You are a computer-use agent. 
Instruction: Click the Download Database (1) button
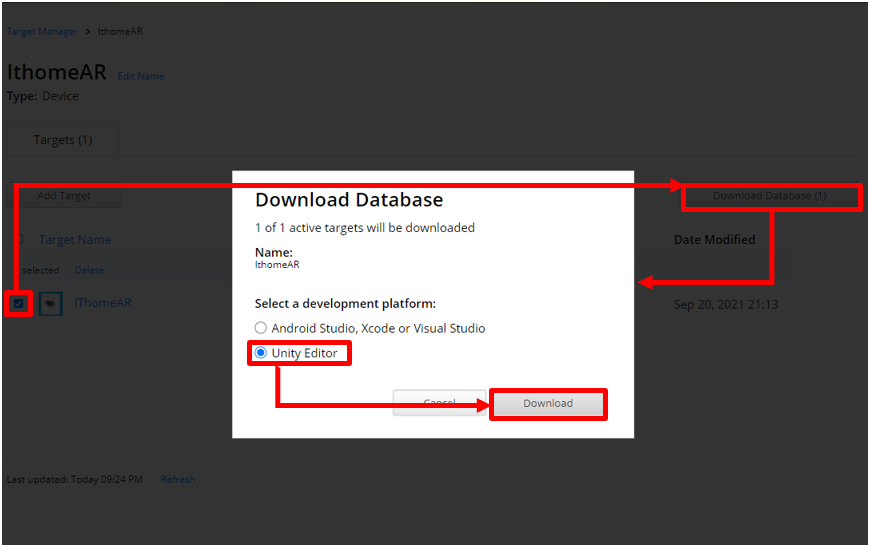(x=770, y=196)
